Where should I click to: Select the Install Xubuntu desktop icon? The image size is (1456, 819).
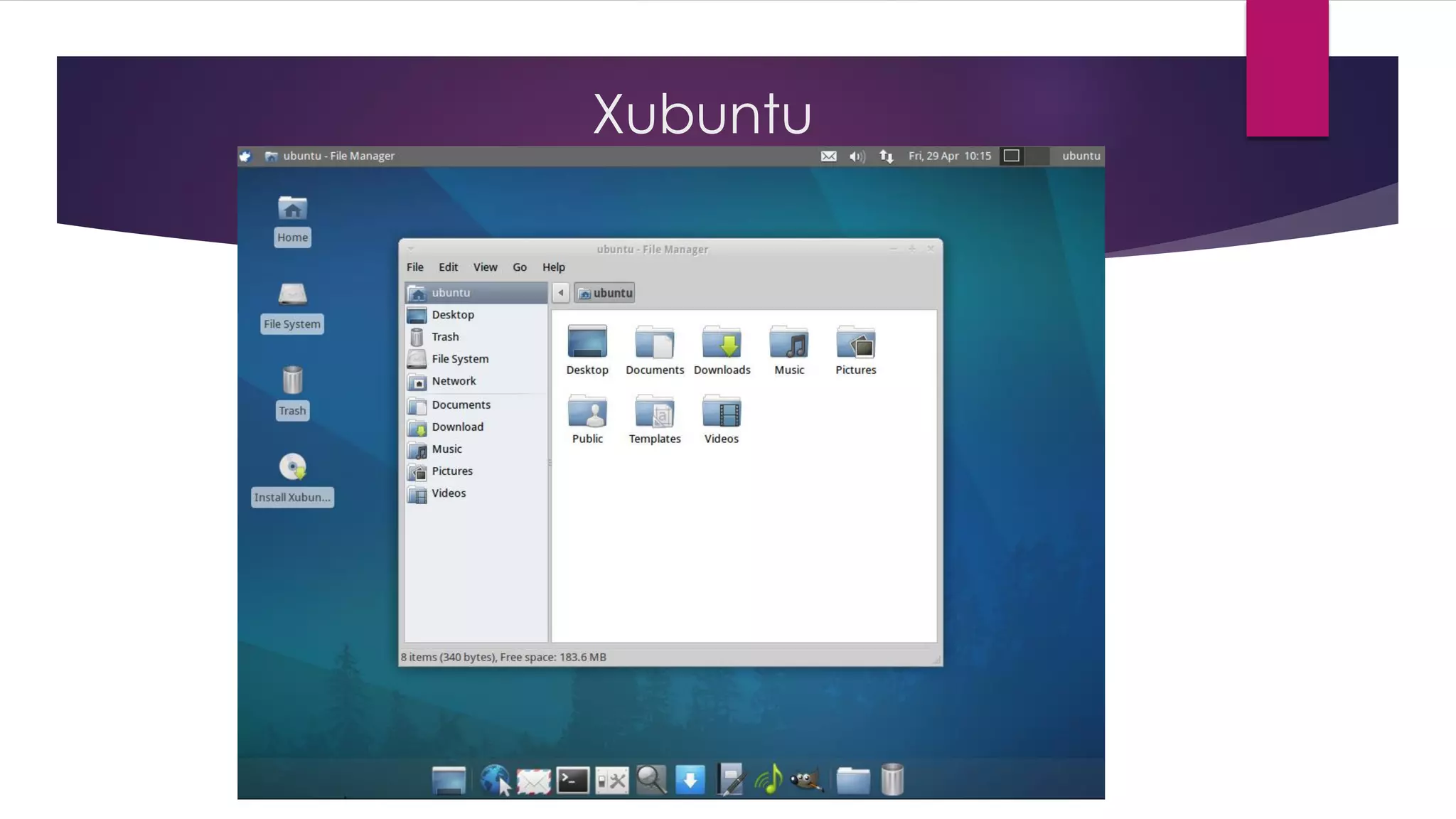coord(292,480)
